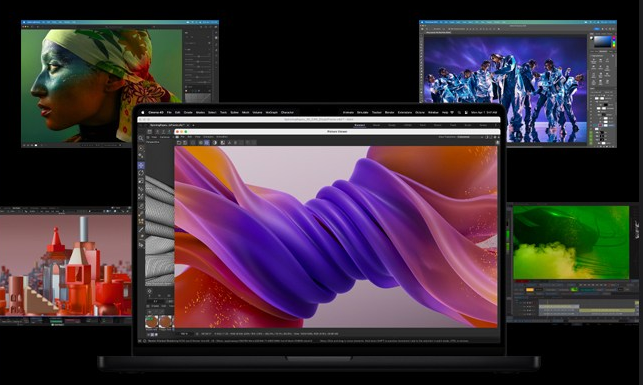This screenshot has width=643, height=385.
Task: Click the macOS Spotlight search icon
Action: pyautogui.click(x=459, y=112)
